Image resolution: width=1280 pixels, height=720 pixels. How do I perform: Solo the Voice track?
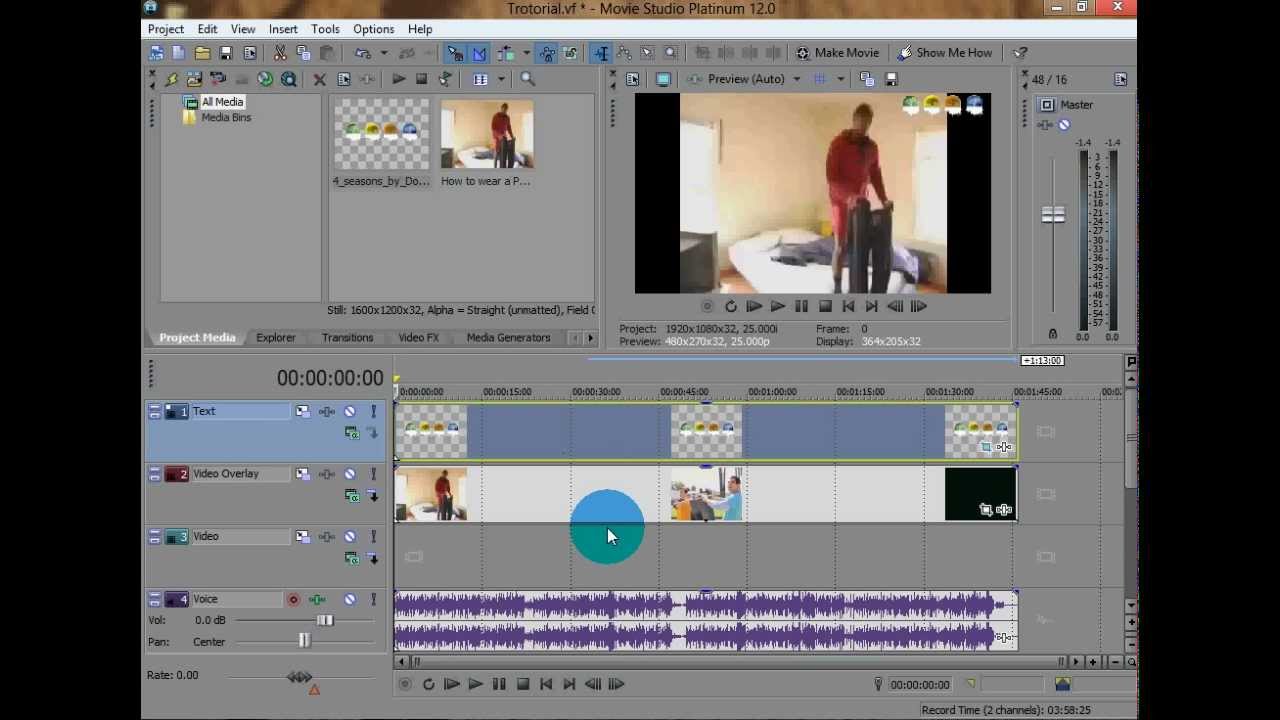click(x=373, y=600)
